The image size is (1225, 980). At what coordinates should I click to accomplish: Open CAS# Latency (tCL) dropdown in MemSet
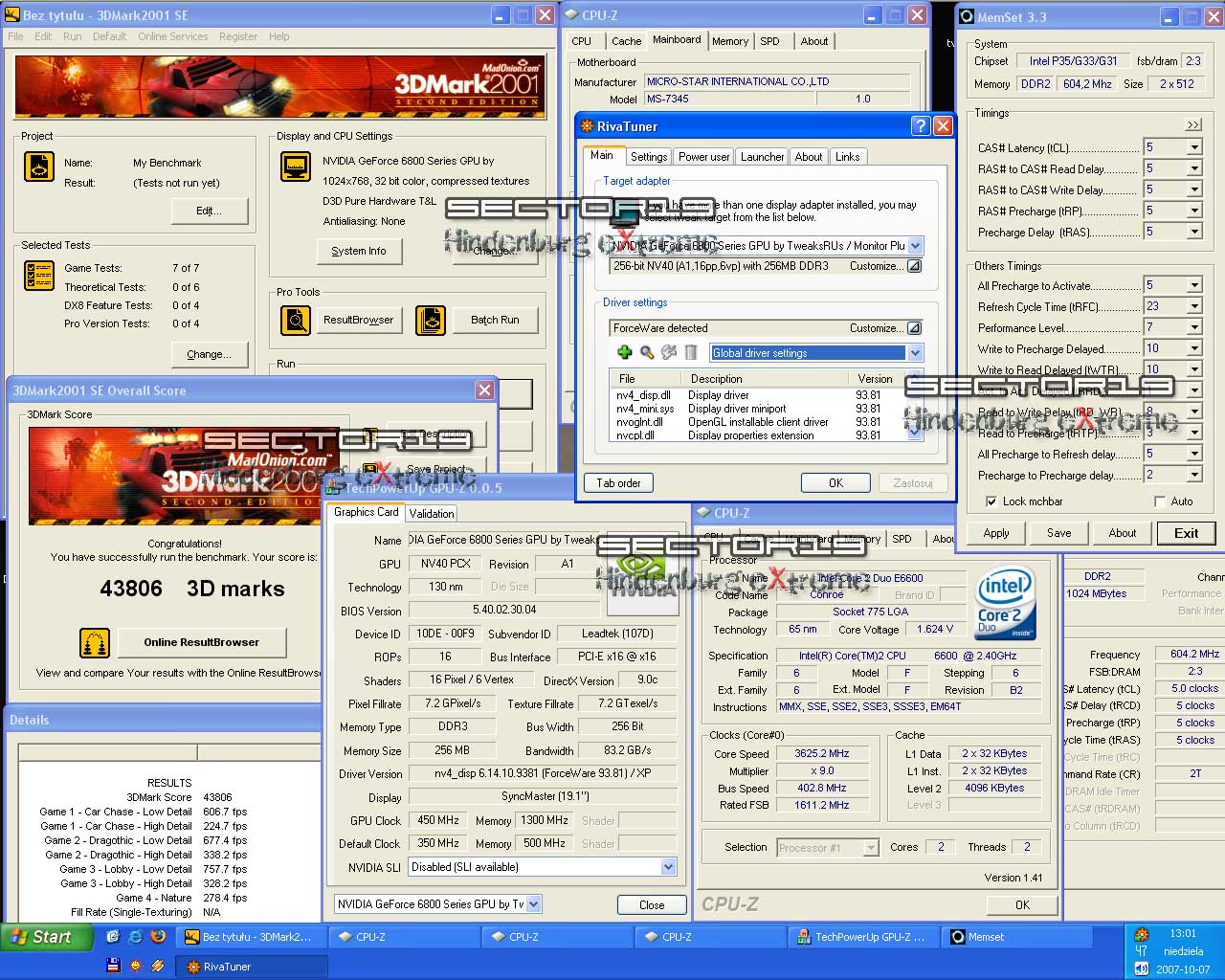point(1194,147)
